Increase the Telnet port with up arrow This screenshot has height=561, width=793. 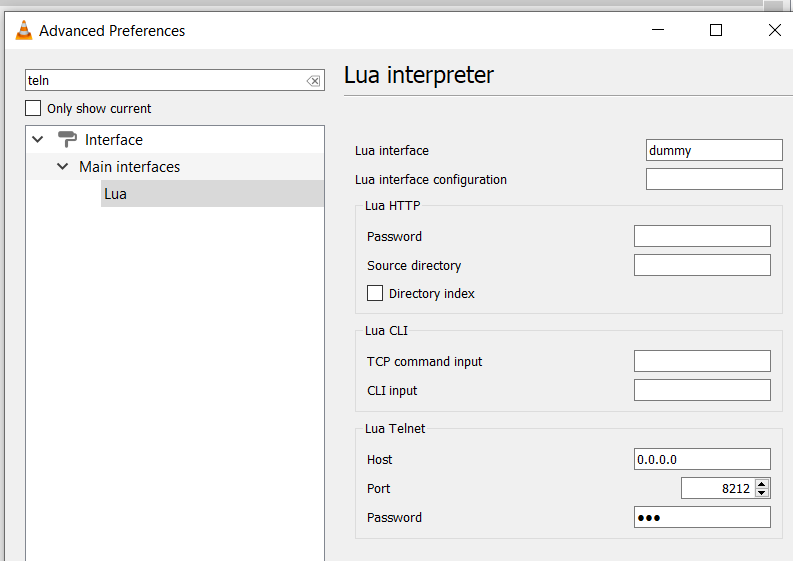(x=762, y=484)
